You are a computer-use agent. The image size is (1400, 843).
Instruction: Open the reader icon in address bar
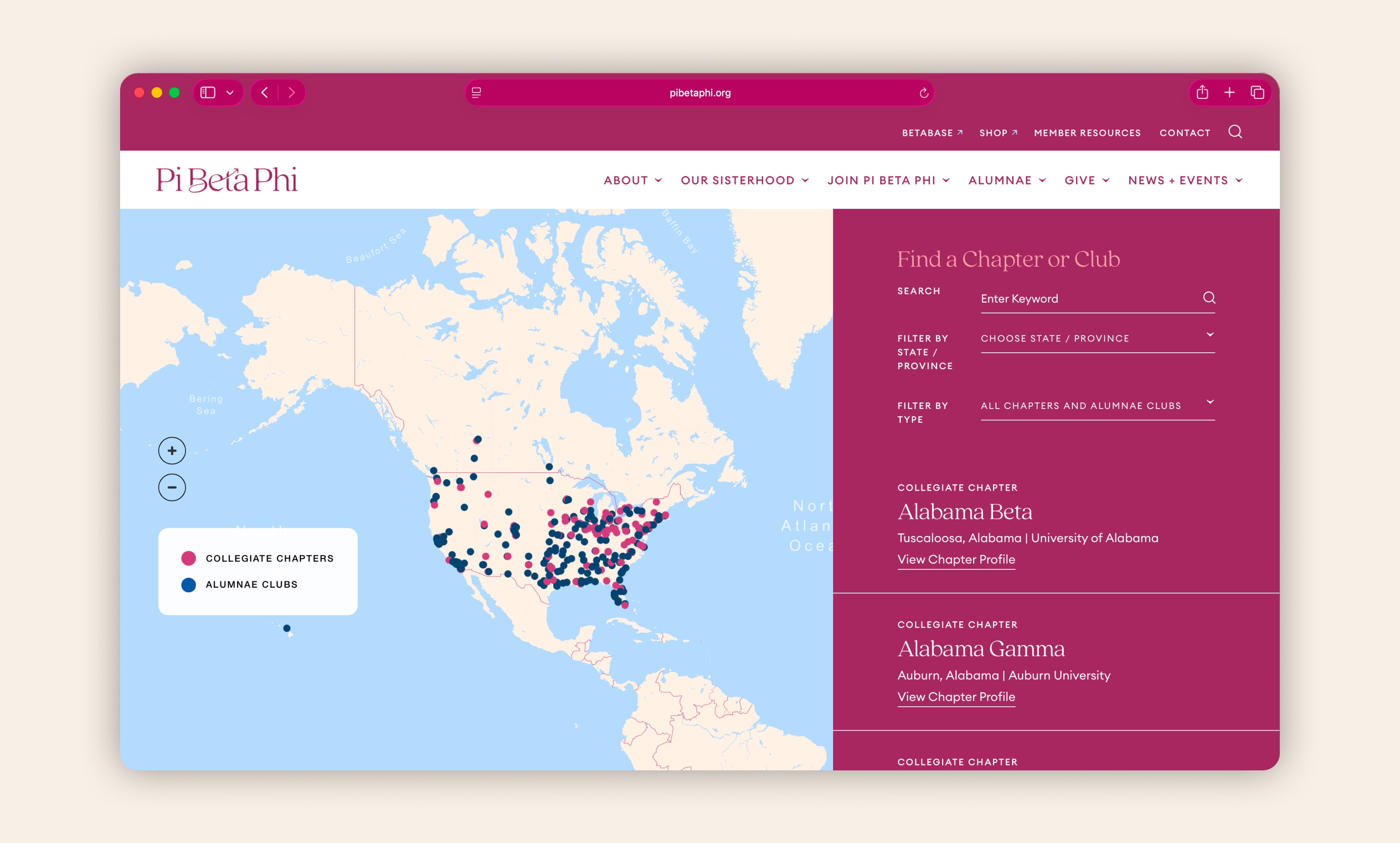(x=476, y=93)
